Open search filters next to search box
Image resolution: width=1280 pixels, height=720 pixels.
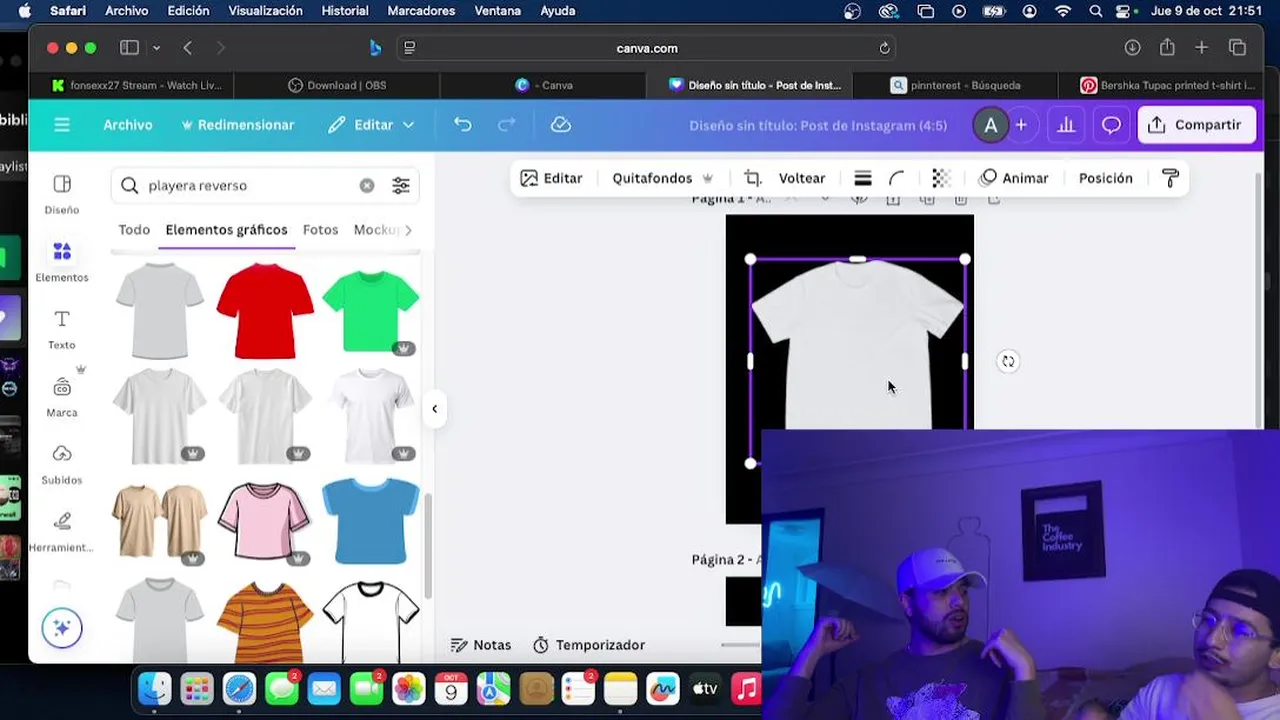(401, 185)
